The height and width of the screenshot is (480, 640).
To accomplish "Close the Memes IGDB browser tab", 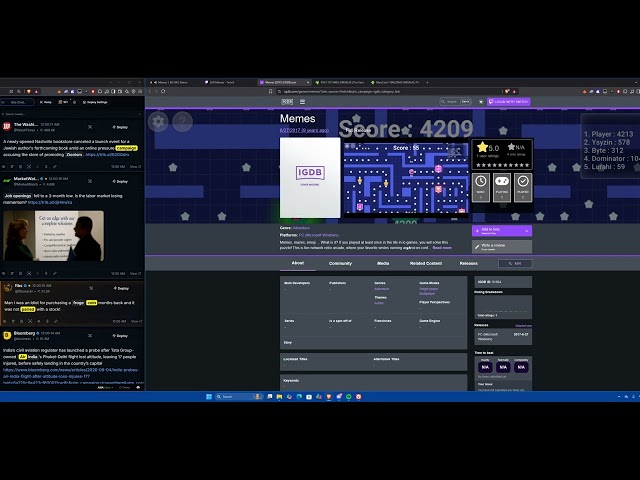I will tap(308, 82).
